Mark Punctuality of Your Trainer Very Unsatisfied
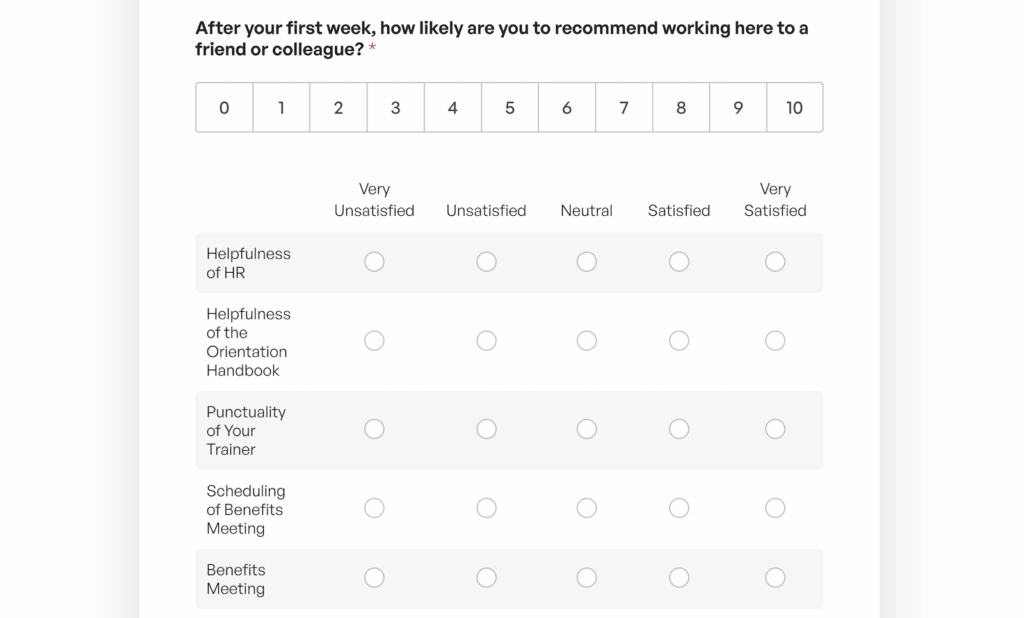The width and height of the screenshot is (1024, 618). (x=374, y=429)
